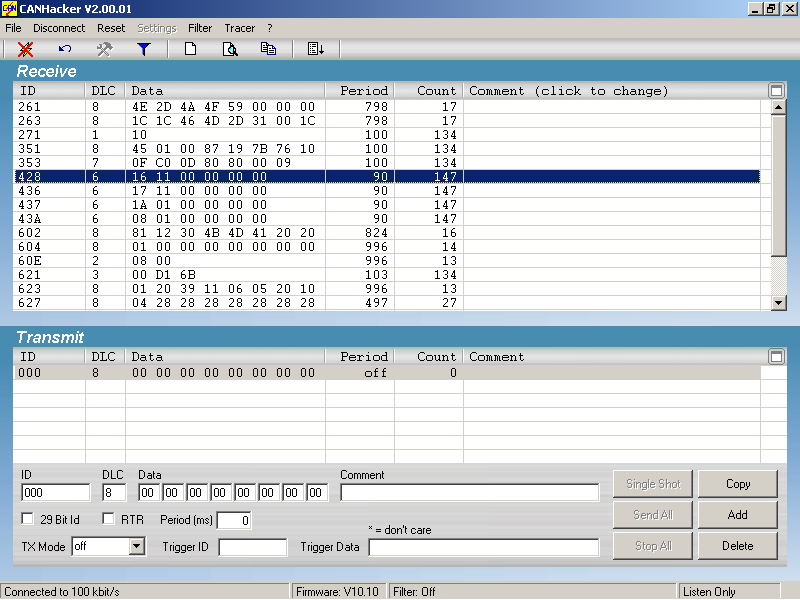Click the transmit DLC input field
This screenshot has height=600, width=800.
click(114, 493)
